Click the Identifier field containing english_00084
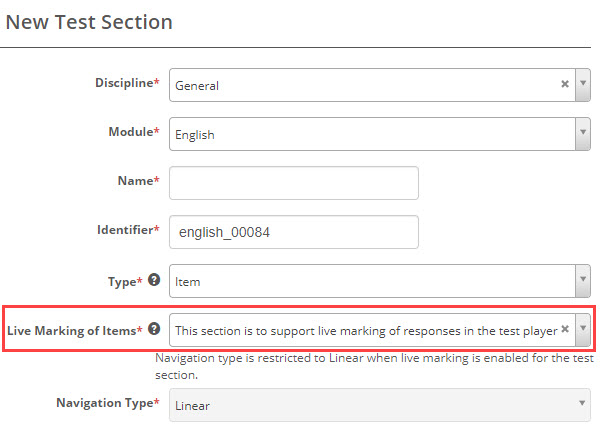The width and height of the screenshot is (600, 433). click(x=294, y=232)
